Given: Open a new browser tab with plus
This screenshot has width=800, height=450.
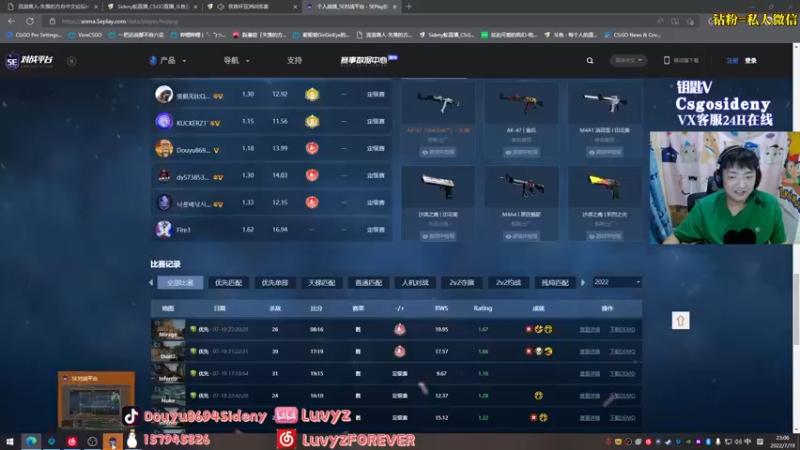Looking at the screenshot, I should [409, 7].
